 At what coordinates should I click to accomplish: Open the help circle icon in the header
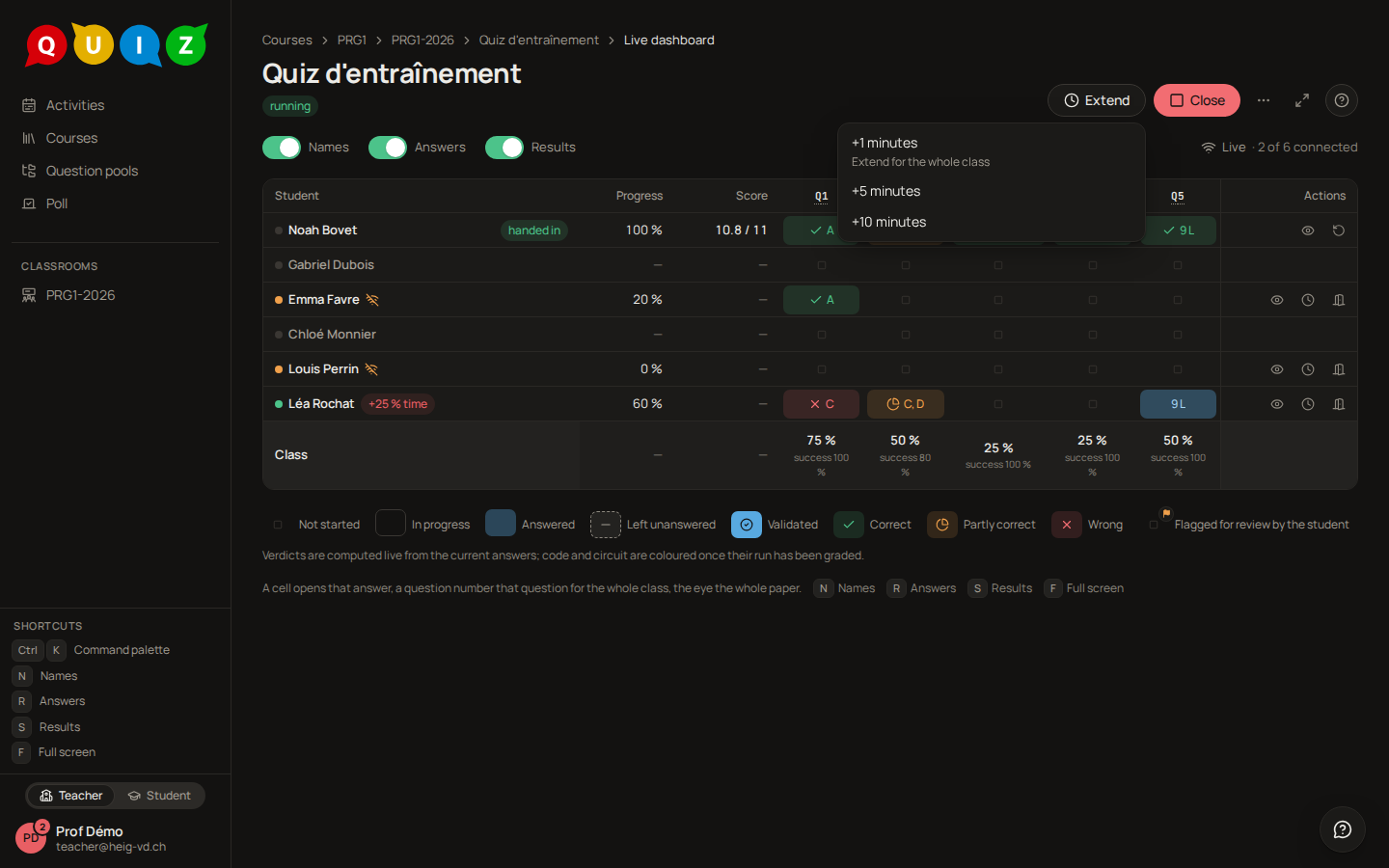coord(1342,100)
